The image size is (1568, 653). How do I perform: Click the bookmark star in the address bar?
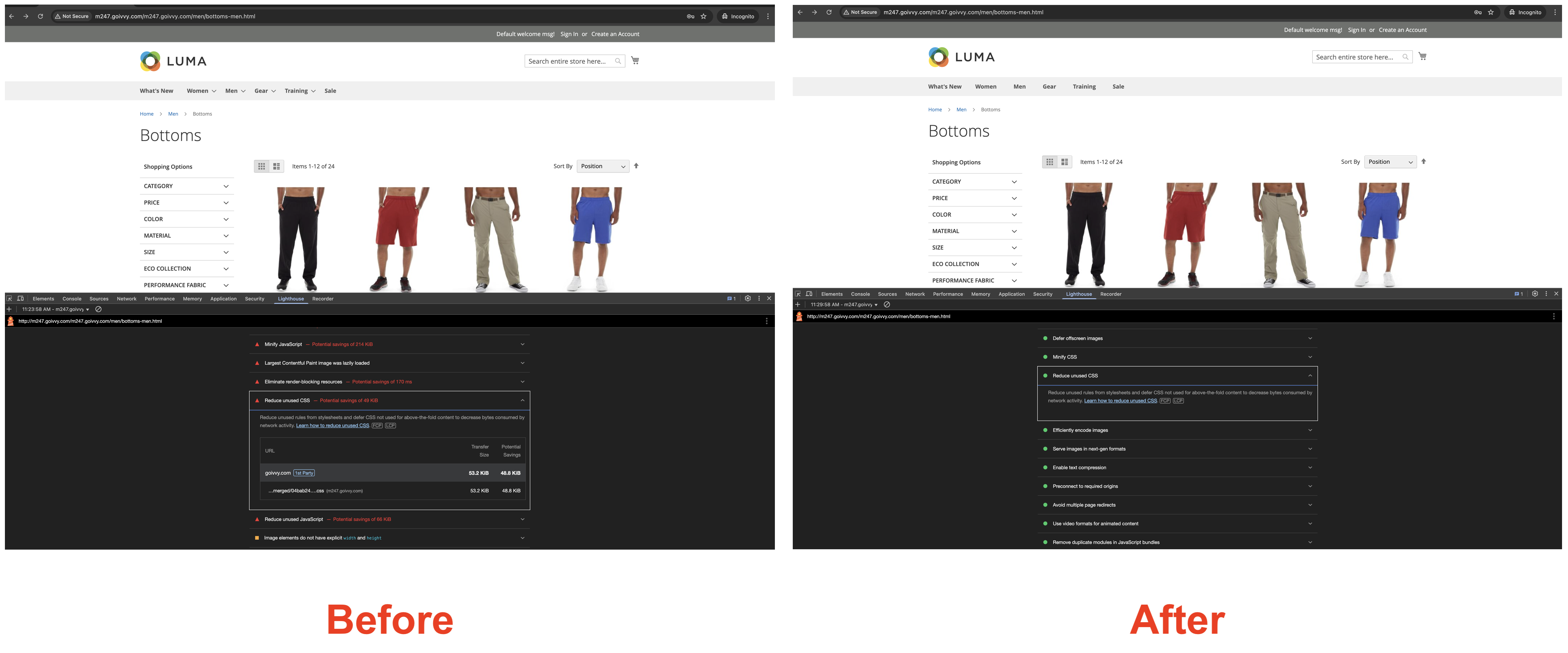703,16
